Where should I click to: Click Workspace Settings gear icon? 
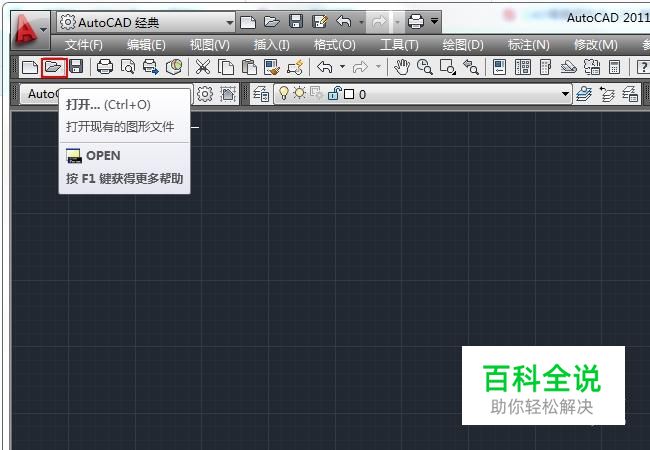tap(205, 94)
